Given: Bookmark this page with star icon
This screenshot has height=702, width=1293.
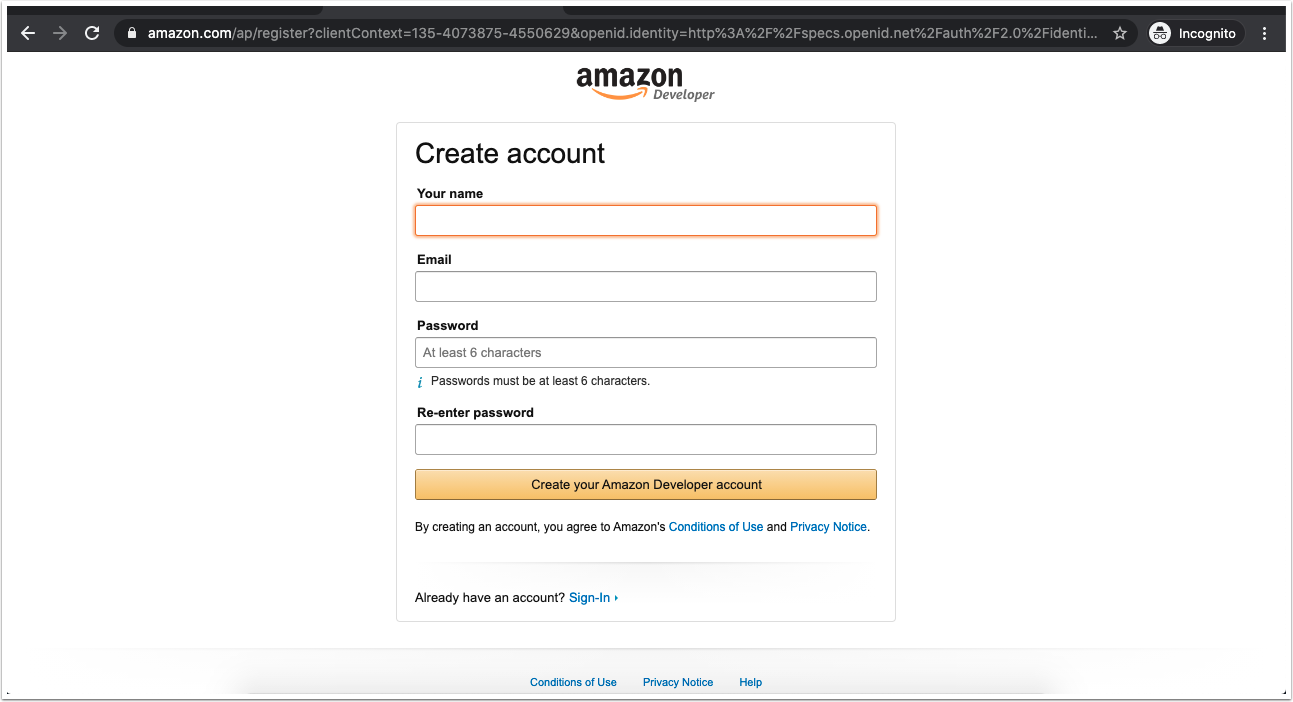Looking at the screenshot, I should coord(1120,33).
